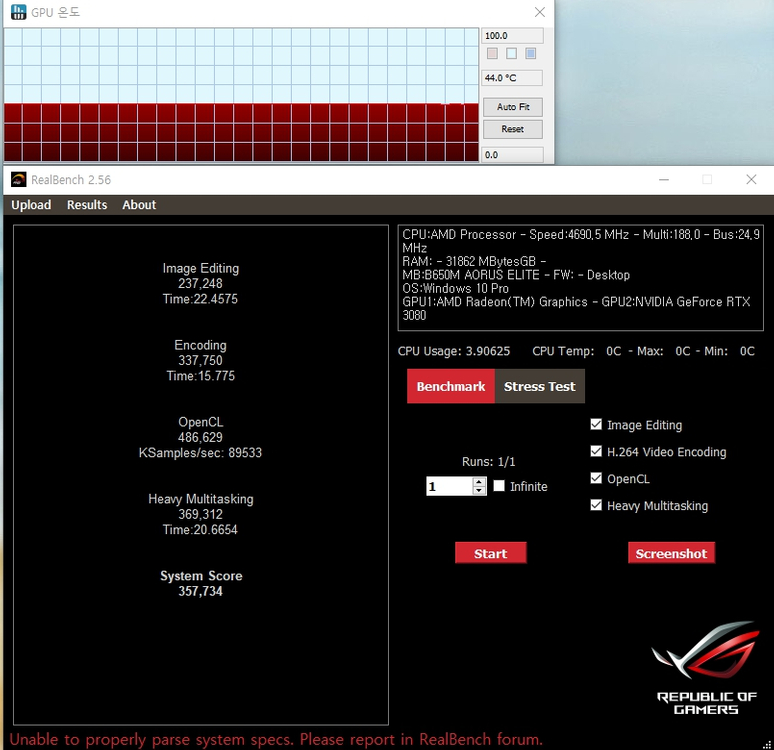Screen dimensions: 774x750
Task: Toggle the H.264 Video Encoding checkbox
Action: [x=596, y=451]
